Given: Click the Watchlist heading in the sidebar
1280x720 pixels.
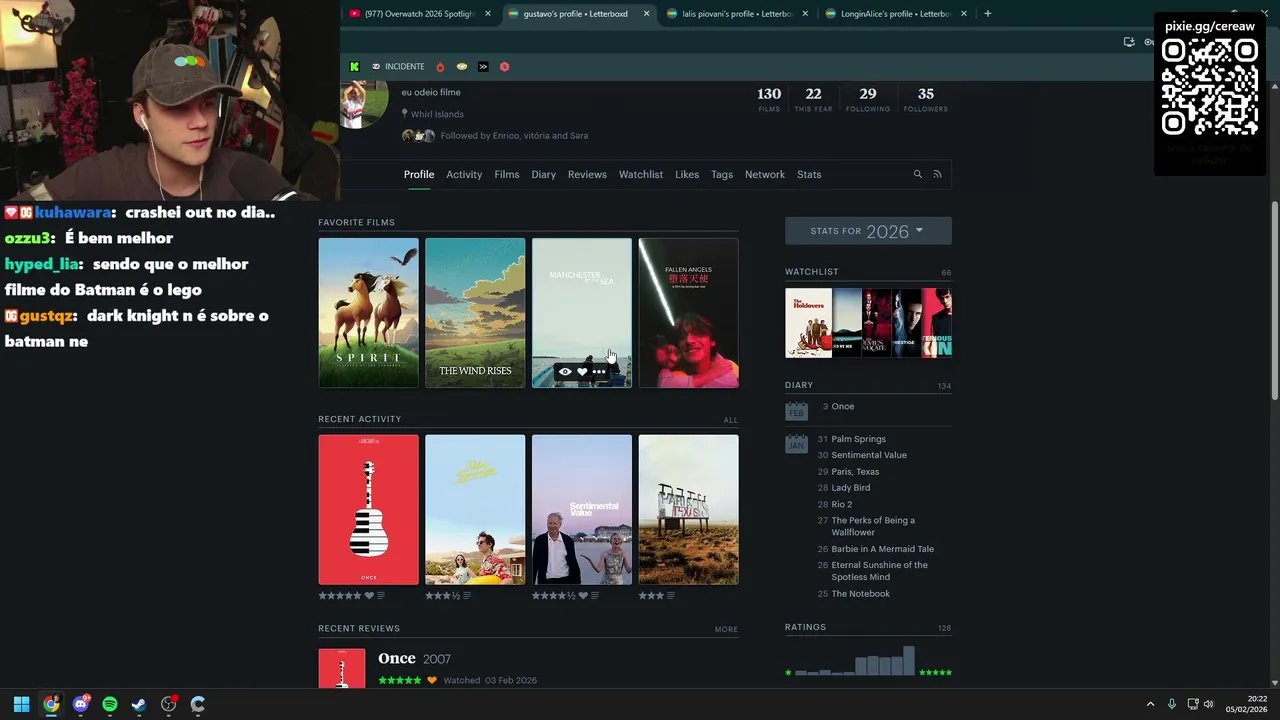Looking at the screenshot, I should [x=812, y=272].
